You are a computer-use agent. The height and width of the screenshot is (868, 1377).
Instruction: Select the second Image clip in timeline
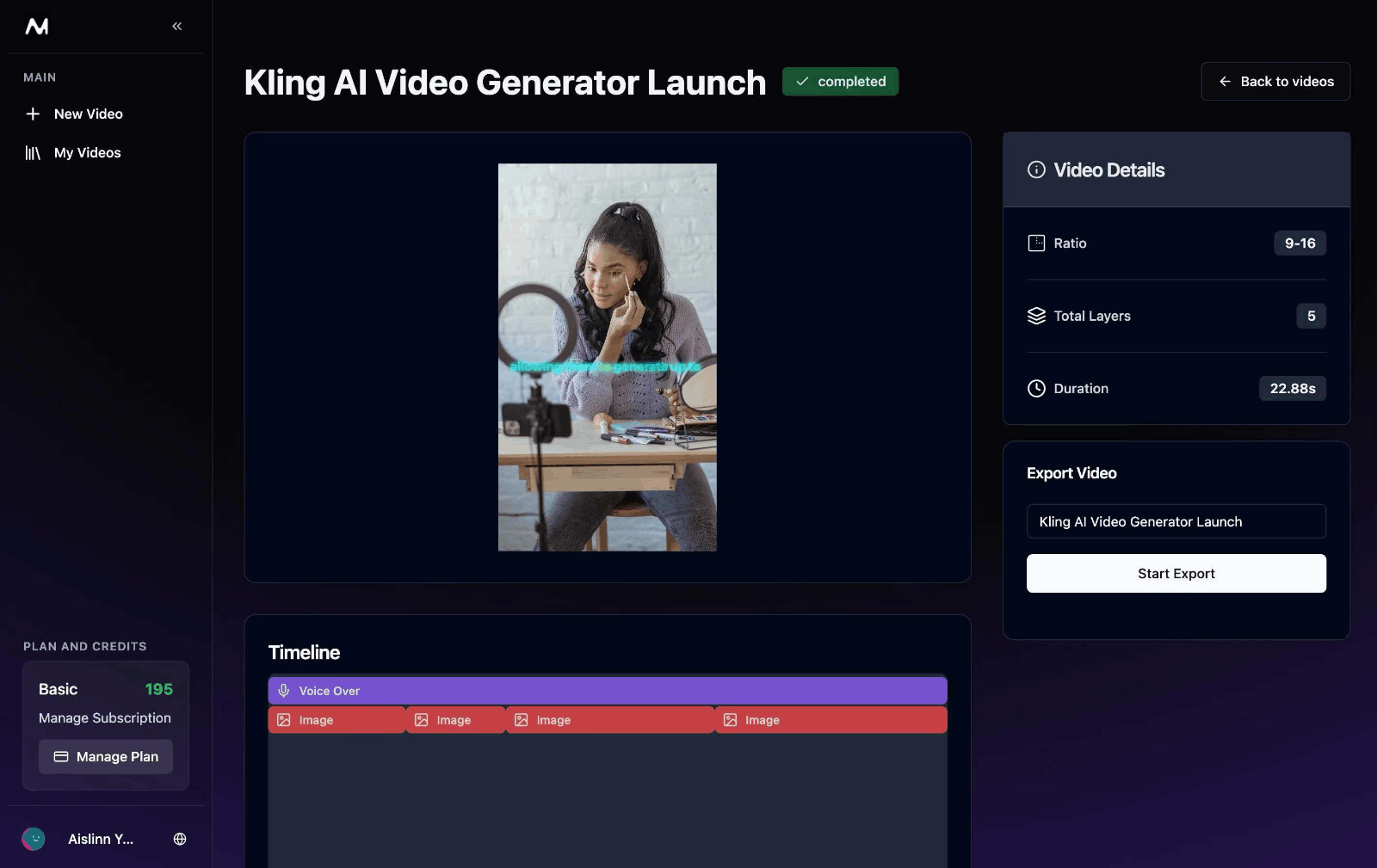click(455, 720)
